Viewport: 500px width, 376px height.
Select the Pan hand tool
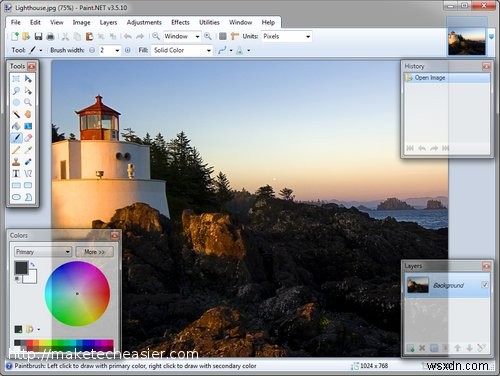(x=28, y=114)
